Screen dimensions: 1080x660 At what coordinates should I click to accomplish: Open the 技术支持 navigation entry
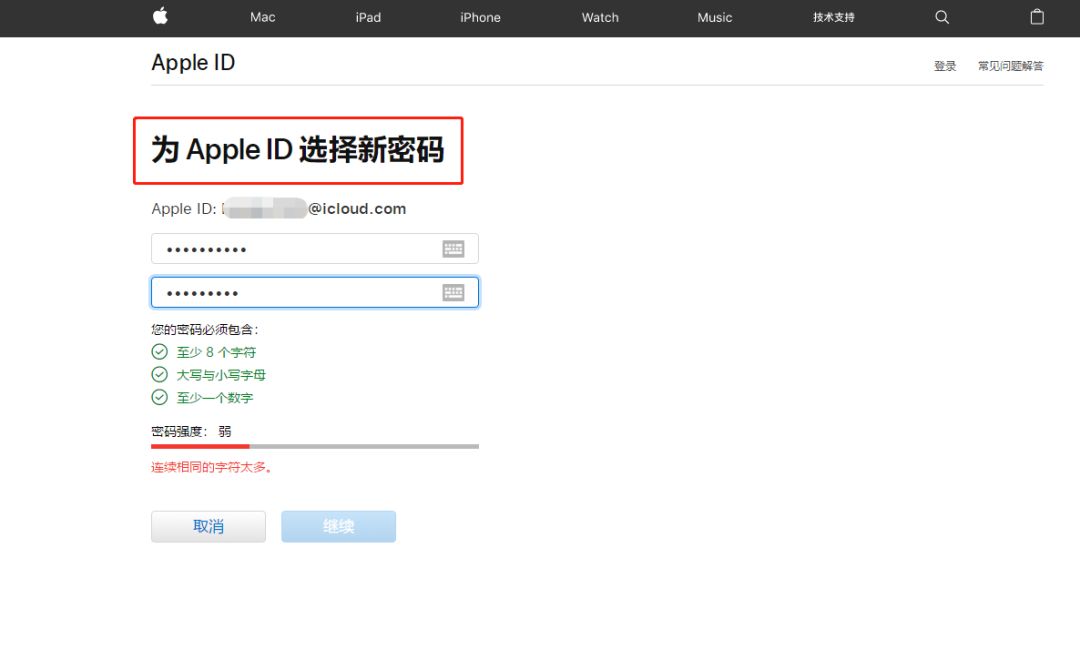[833, 17]
